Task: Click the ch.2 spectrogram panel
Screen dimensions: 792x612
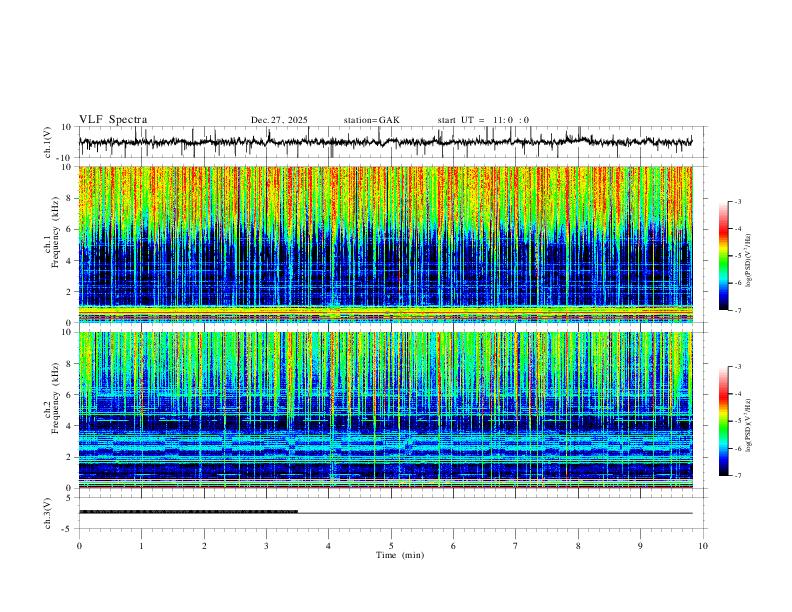Action: pos(385,410)
